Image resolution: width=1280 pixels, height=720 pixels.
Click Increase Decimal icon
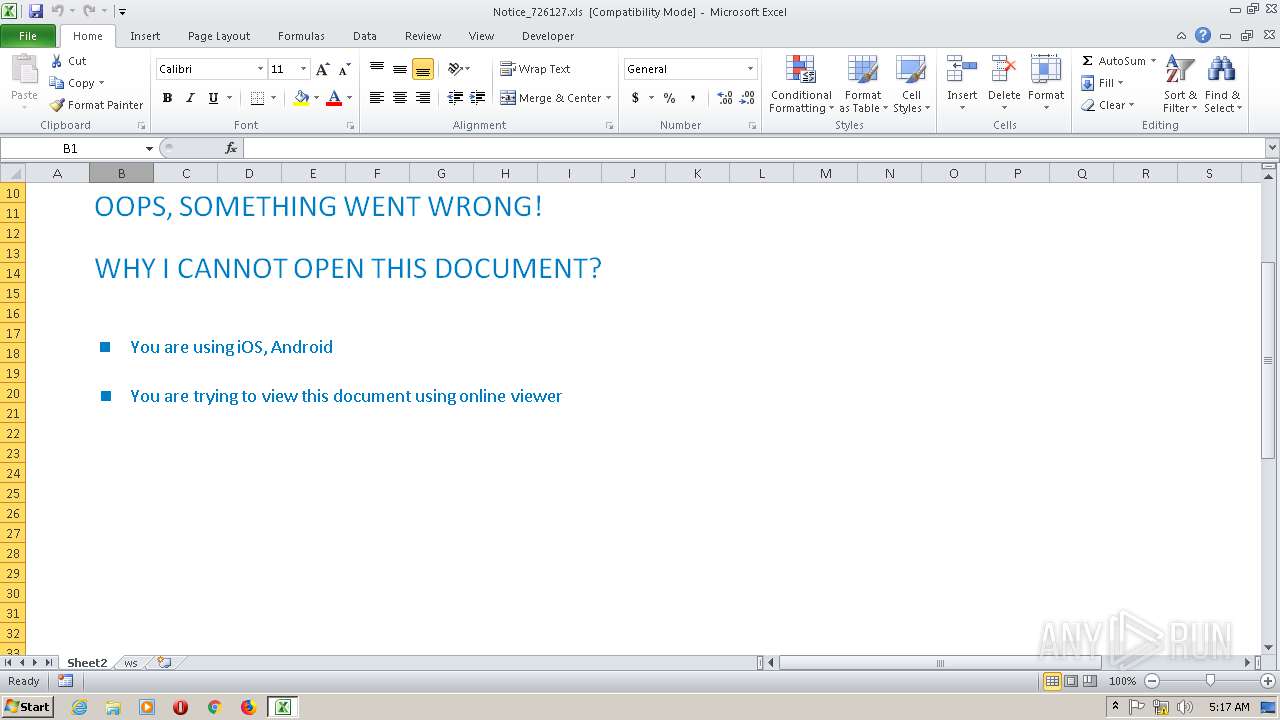pyautogui.click(x=725, y=98)
